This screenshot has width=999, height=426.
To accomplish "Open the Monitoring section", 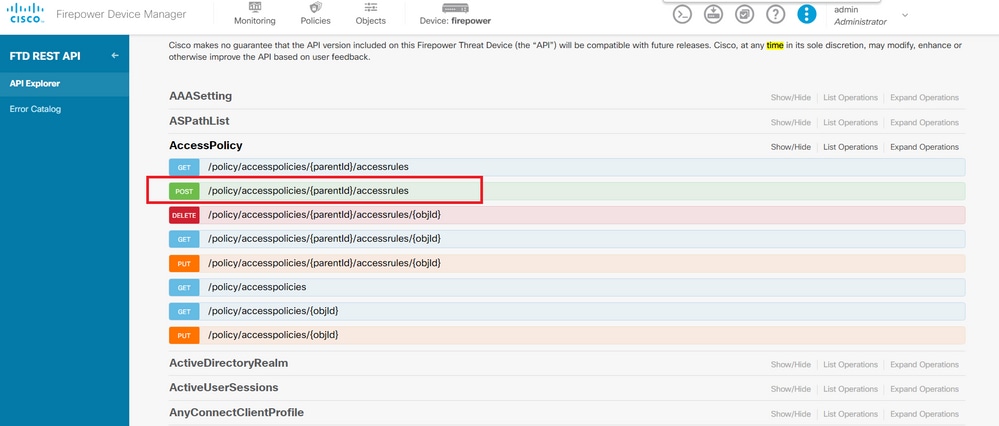I will [x=254, y=14].
